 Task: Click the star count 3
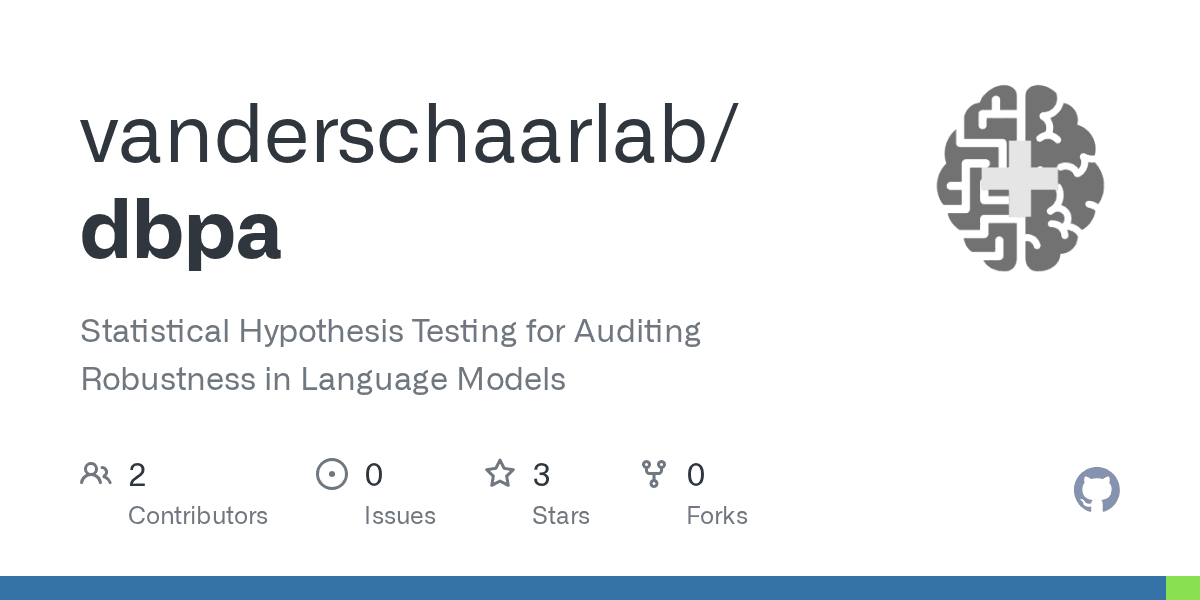click(541, 475)
